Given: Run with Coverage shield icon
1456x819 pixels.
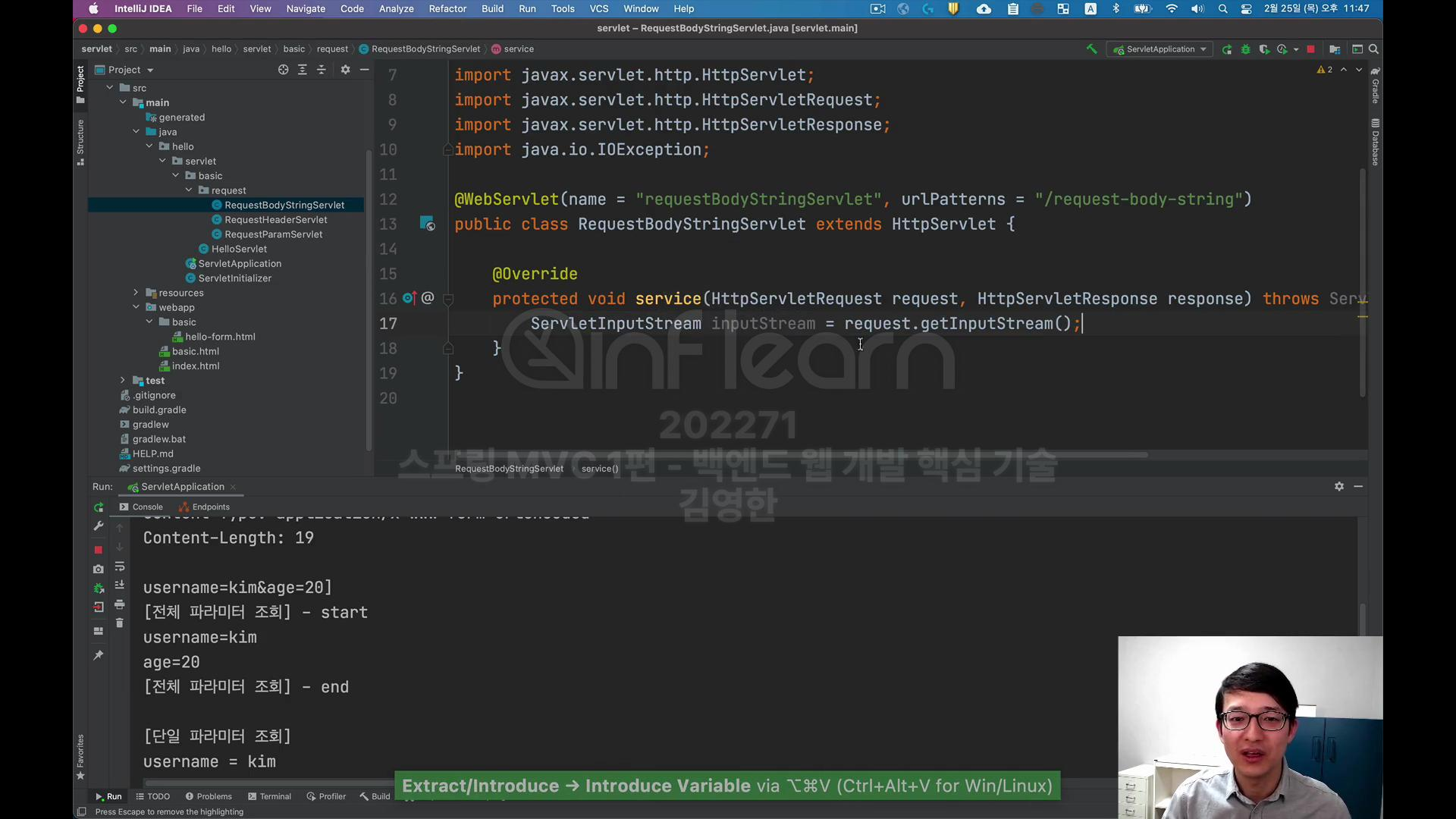Looking at the screenshot, I should click(x=1263, y=49).
